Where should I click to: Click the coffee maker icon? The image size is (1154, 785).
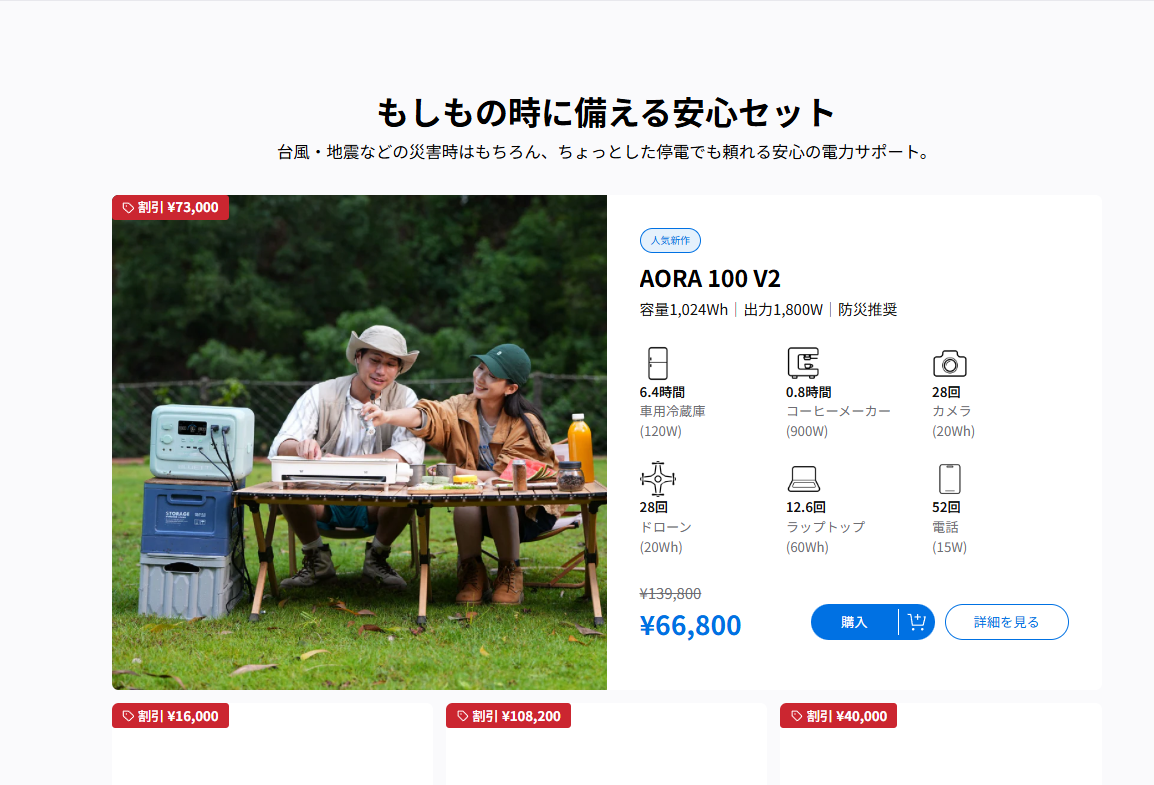coord(803,363)
